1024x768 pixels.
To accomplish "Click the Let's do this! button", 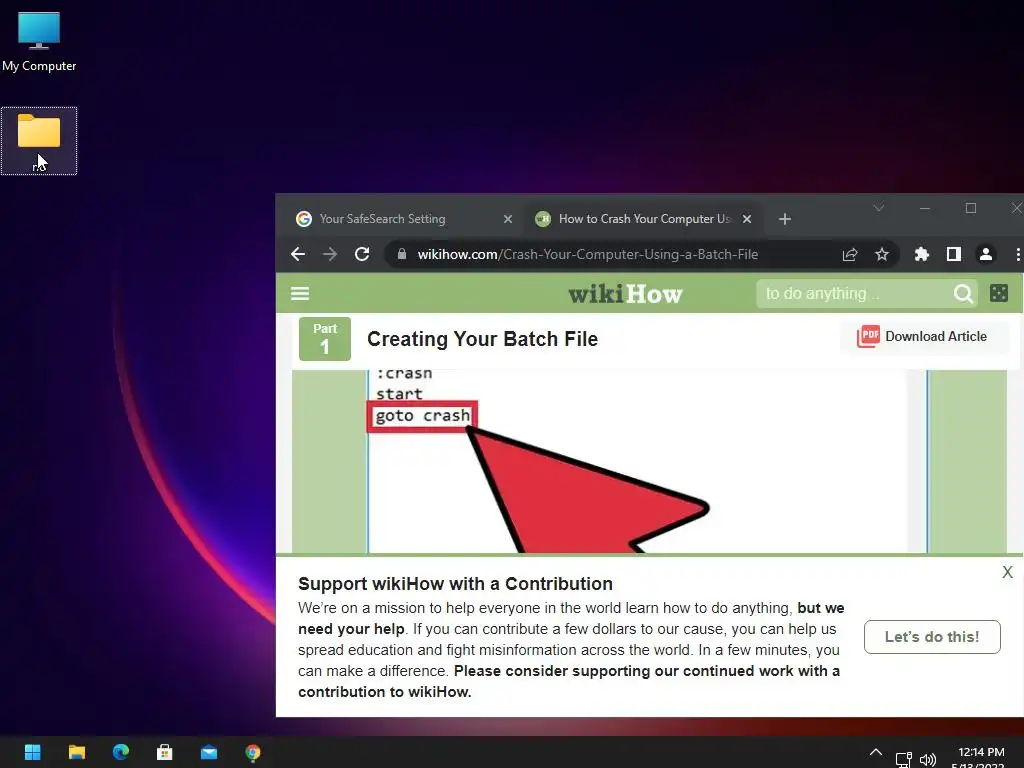I will pos(932,637).
